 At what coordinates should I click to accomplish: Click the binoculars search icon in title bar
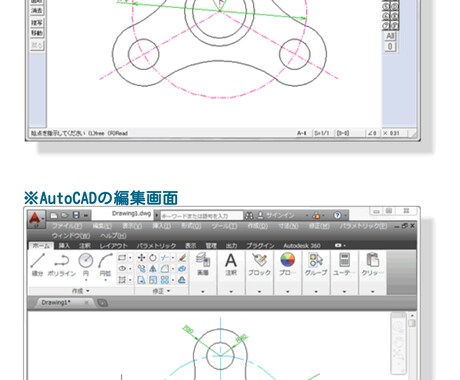(x=249, y=216)
